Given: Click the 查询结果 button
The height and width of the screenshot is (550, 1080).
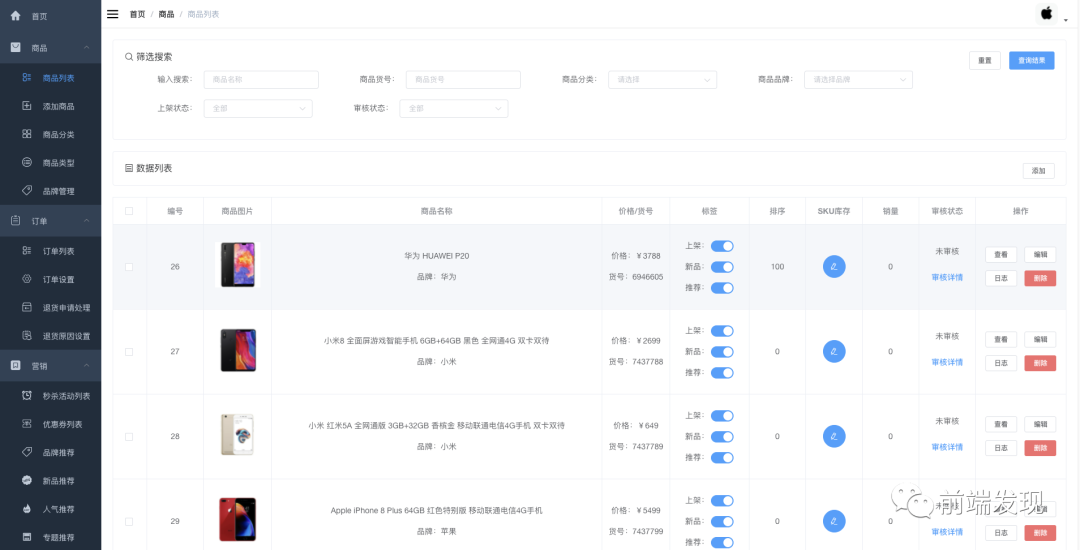Looking at the screenshot, I should (x=1031, y=61).
